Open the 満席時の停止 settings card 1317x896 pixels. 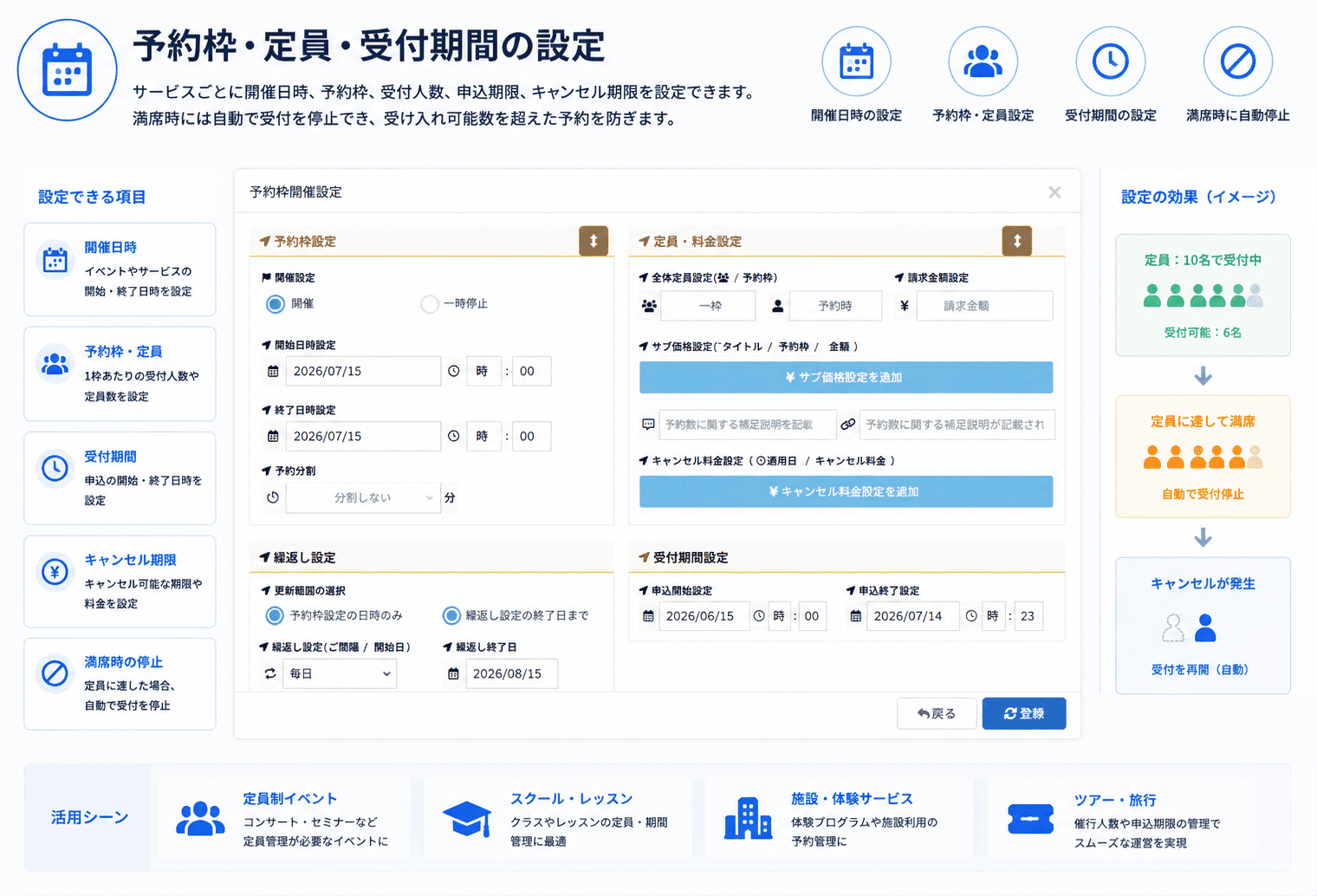click(120, 684)
